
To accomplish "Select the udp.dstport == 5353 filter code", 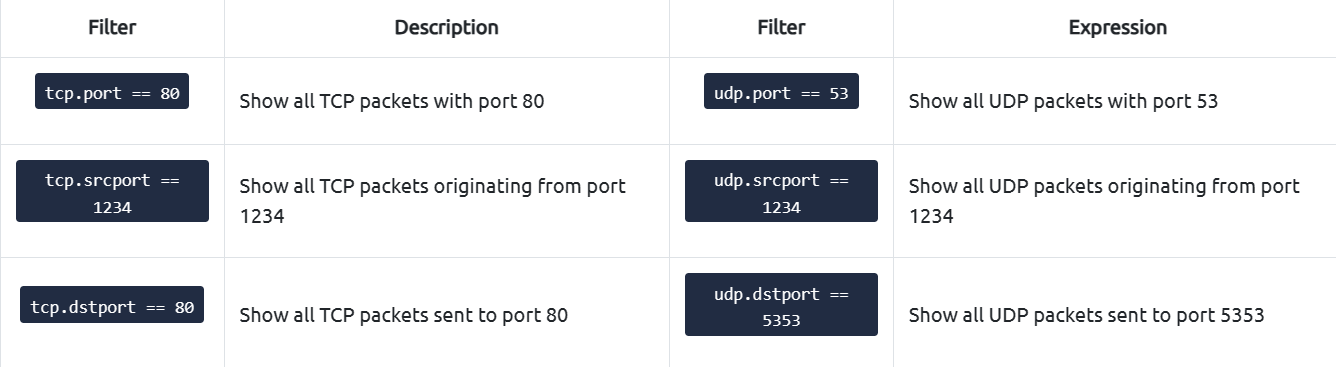I will [781, 304].
